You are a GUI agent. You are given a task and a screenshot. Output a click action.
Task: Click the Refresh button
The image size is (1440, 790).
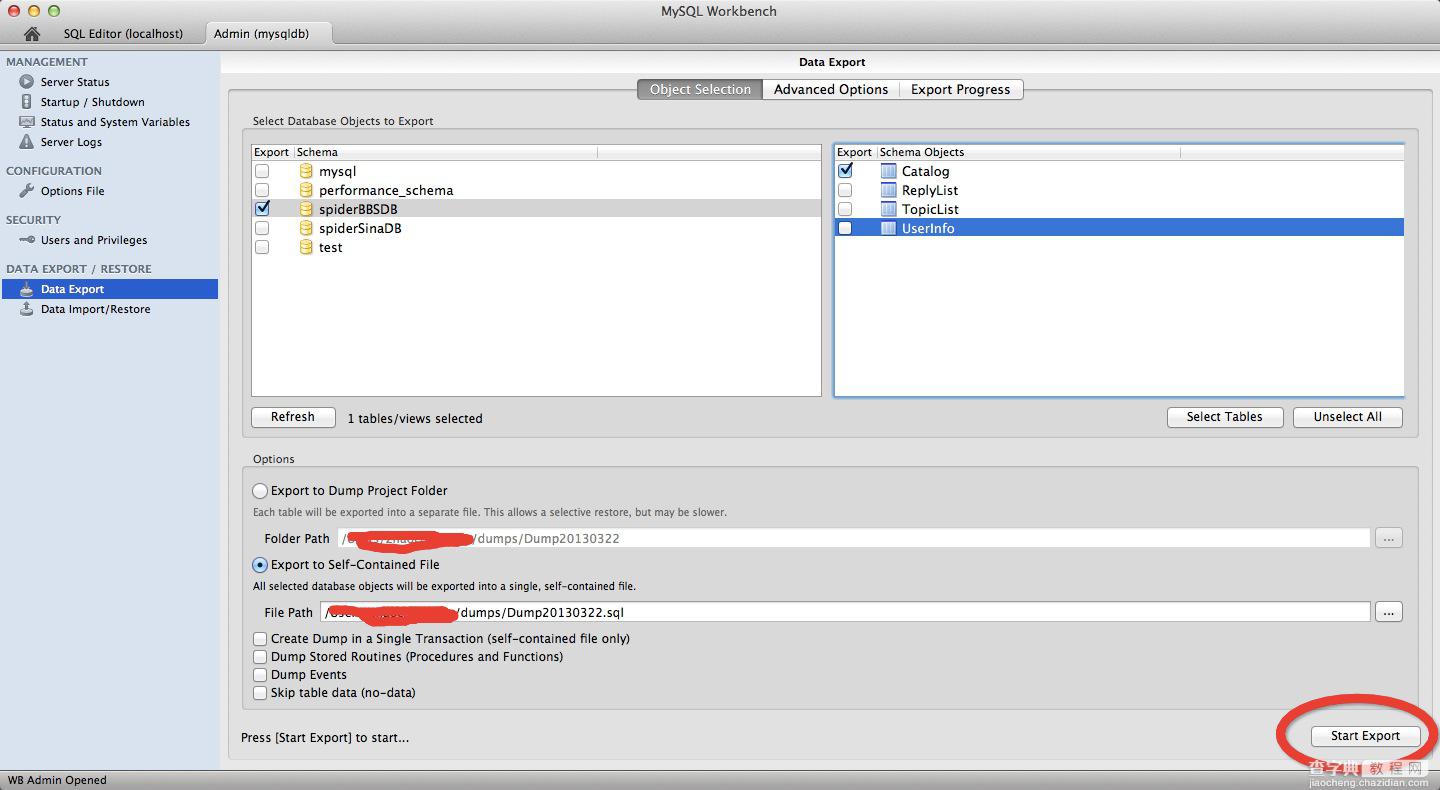tap(293, 417)
